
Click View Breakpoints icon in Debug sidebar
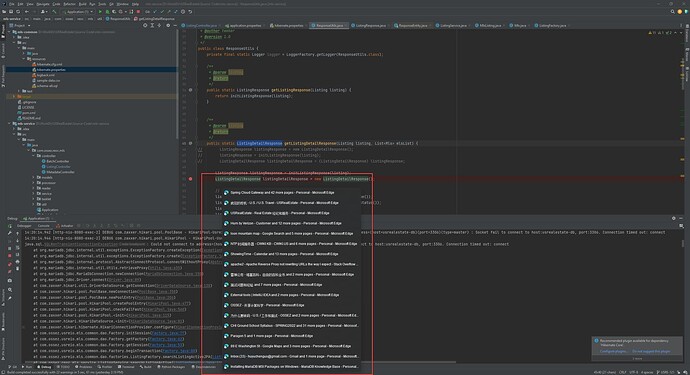[x=10, y=264]
